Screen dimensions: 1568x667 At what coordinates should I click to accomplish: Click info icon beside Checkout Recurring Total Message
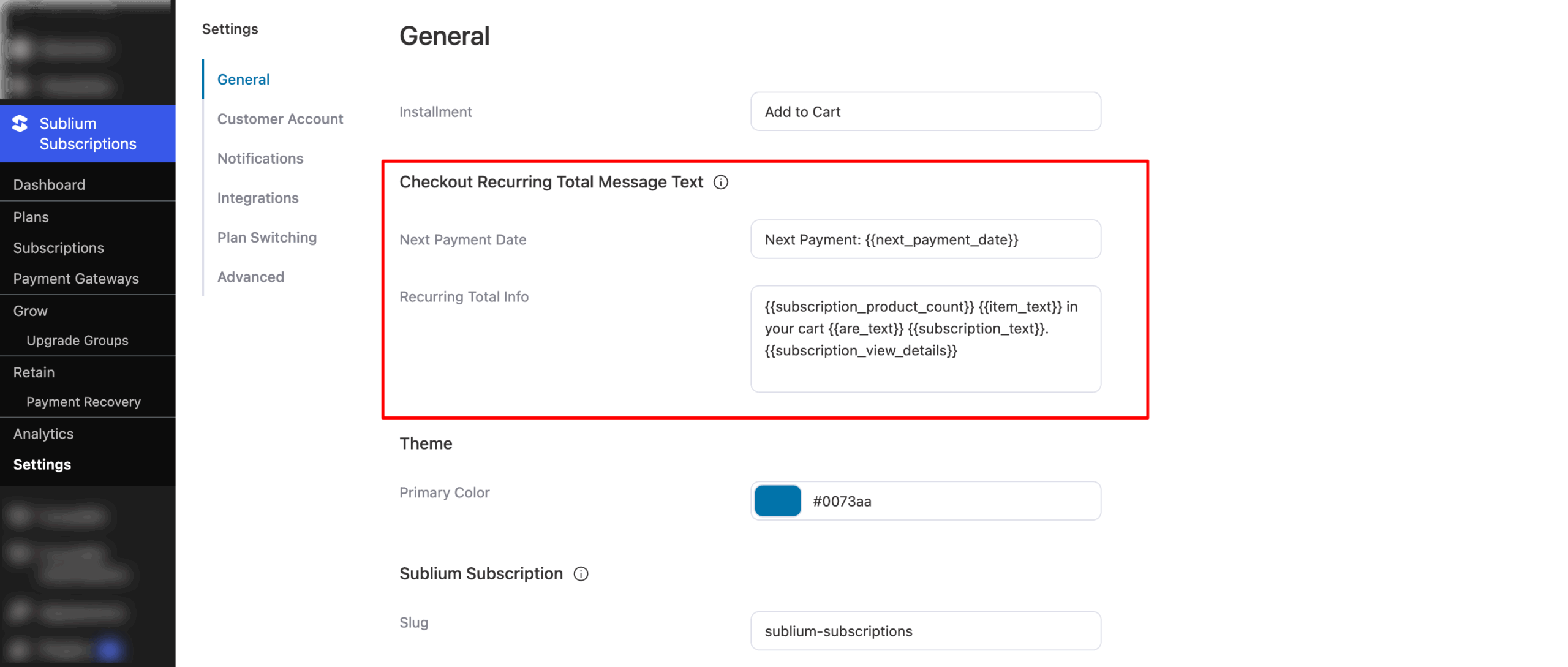(x=720, y=183)
